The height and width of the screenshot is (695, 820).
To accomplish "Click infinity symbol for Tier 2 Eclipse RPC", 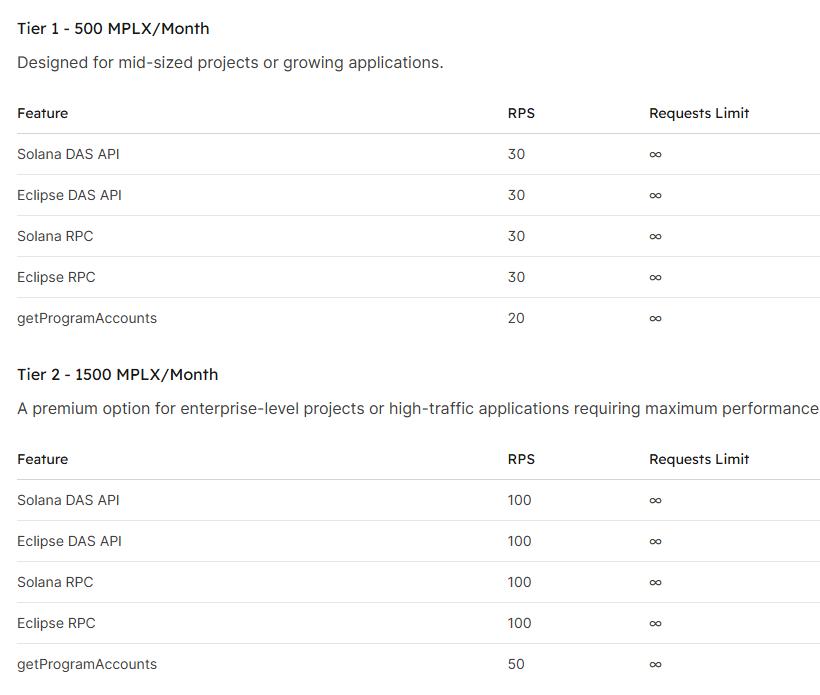I will (x=655, y=623).
